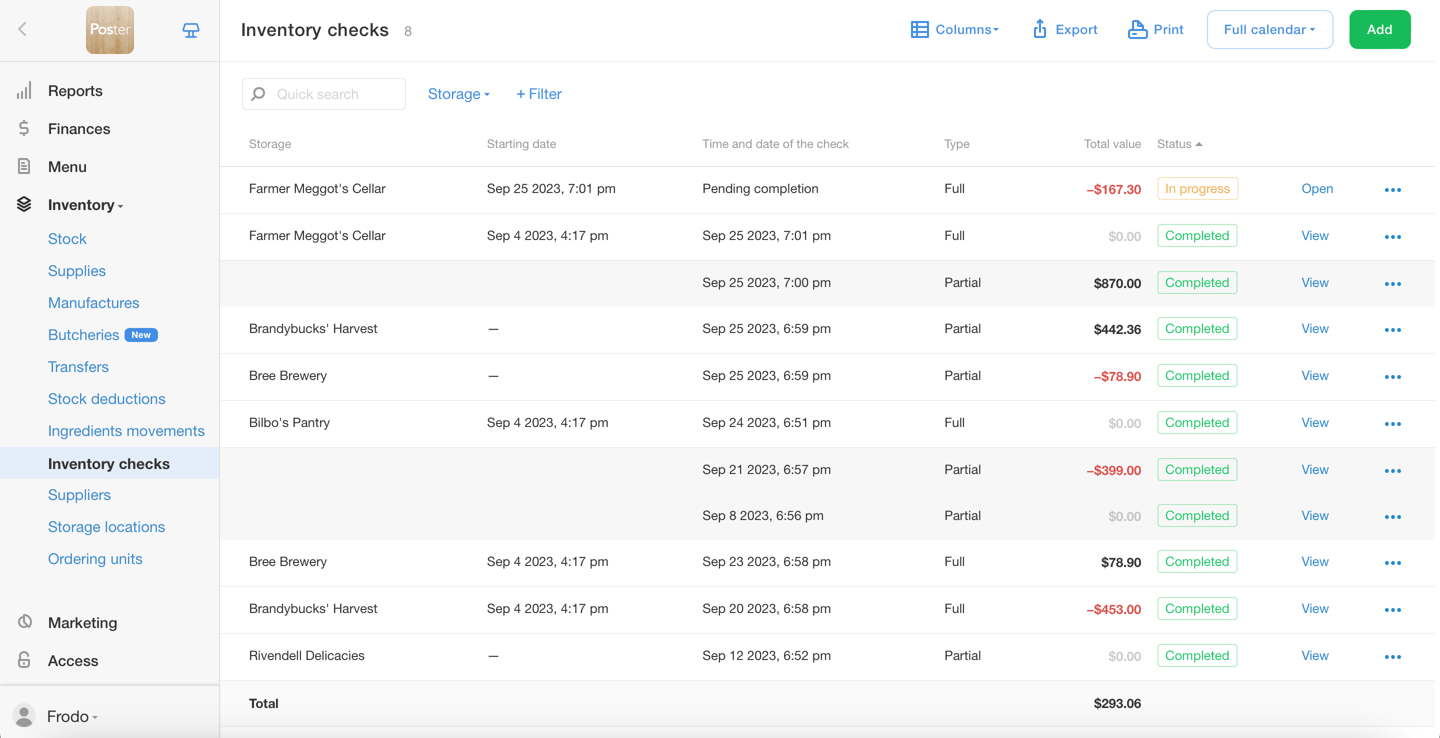Click the Marketing pie chart icon
Viewport: 1440px width, 738px height.
24,622
